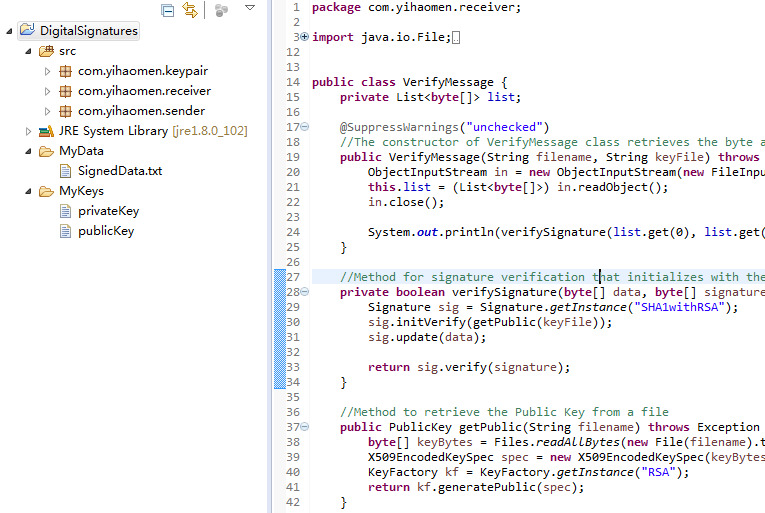
Task: Expand folded imports at line 3
Action: point(305,37)
